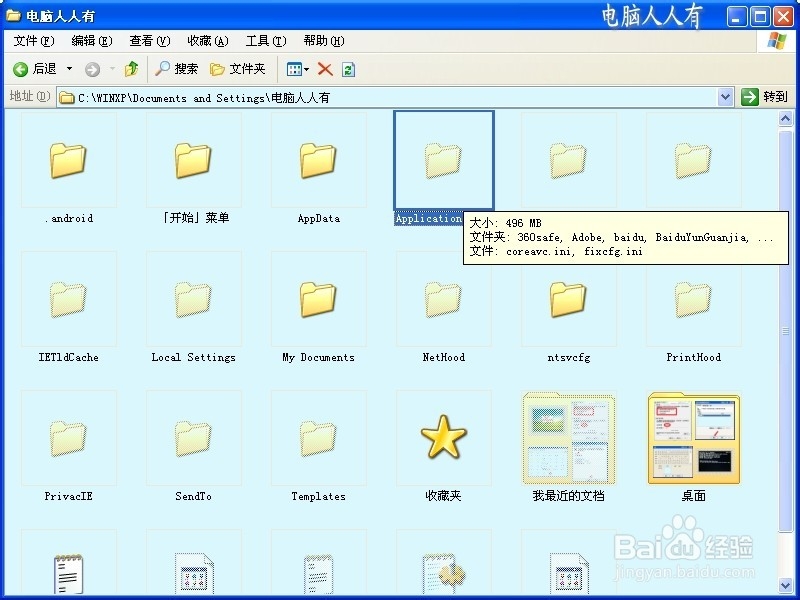The image size is (800, 600).
Task: Select the Templates folder icon
Action: pyautogui.click(x=318, y=438)
